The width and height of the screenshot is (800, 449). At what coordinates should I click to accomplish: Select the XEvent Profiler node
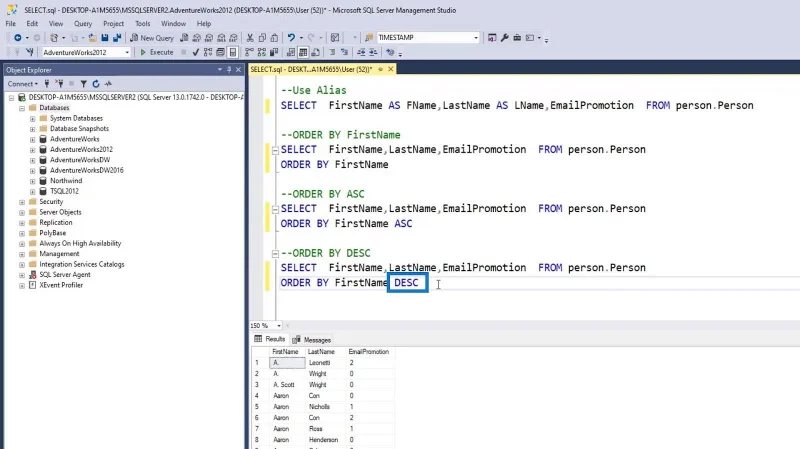tap(61, 285)
